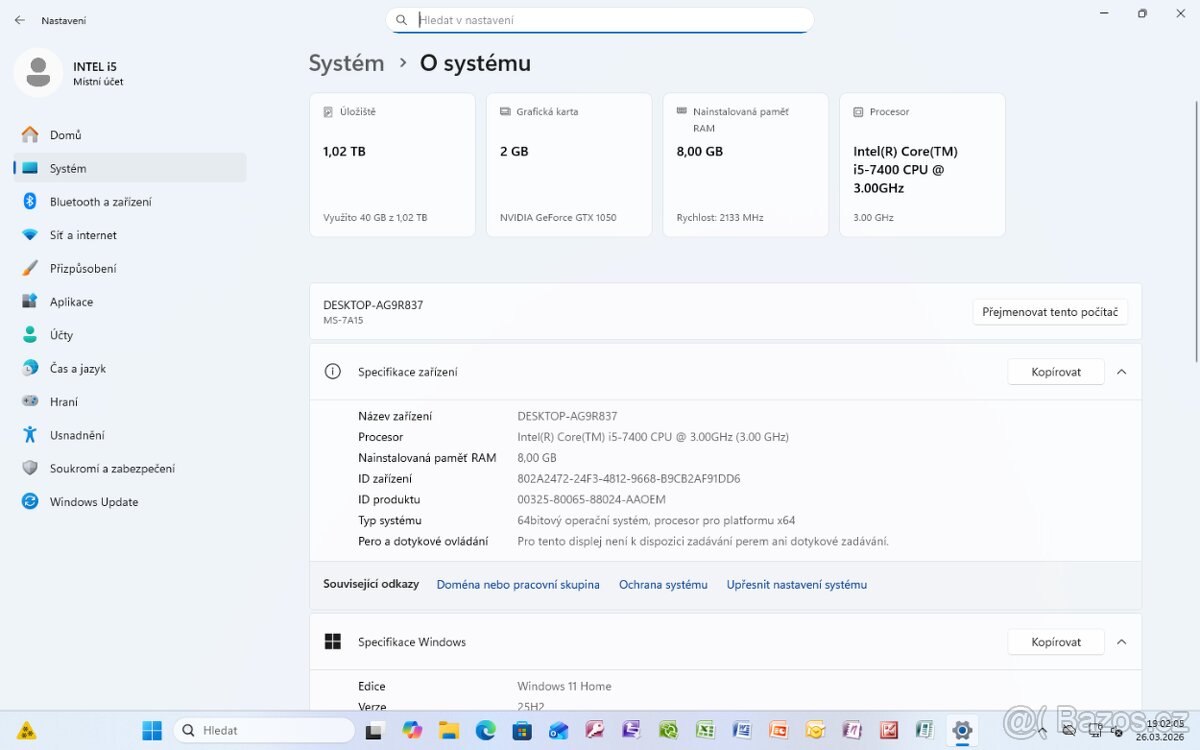Copy device specifications with Kopírovat

pyautogui.click(x=1055, y=372)
